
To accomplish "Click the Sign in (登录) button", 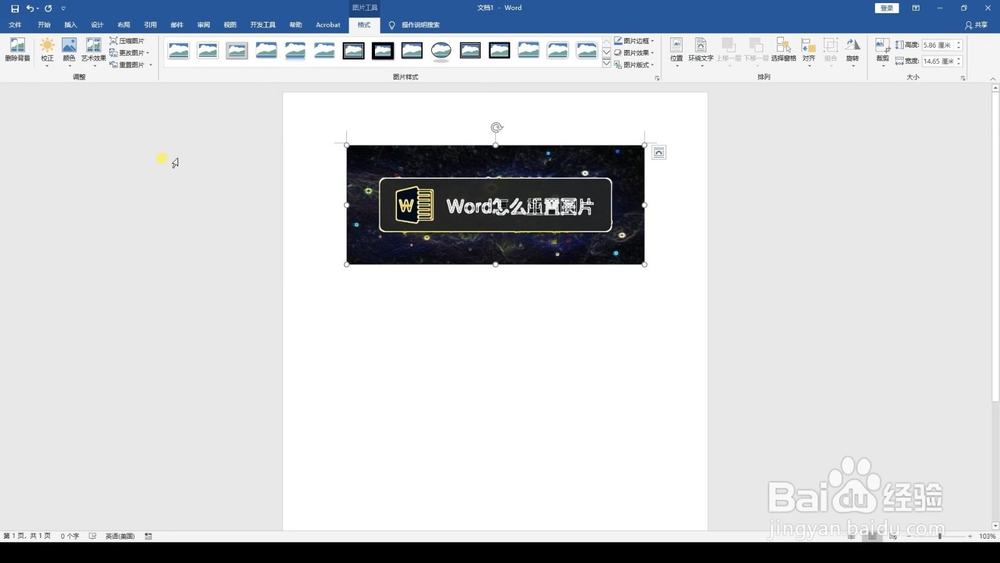I will [x=887, y=8].
